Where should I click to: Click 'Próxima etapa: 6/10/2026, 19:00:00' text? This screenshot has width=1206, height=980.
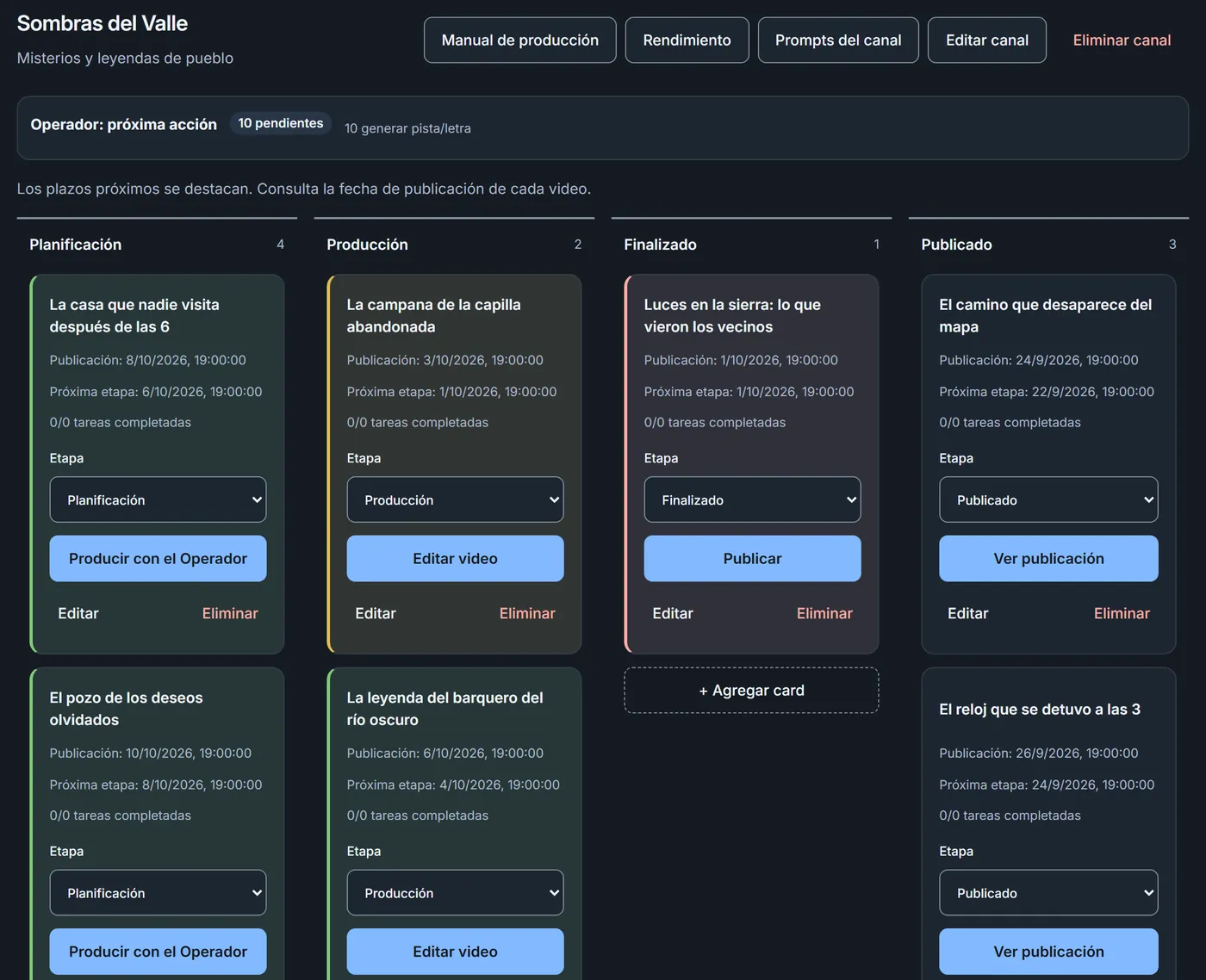(156, 392)
